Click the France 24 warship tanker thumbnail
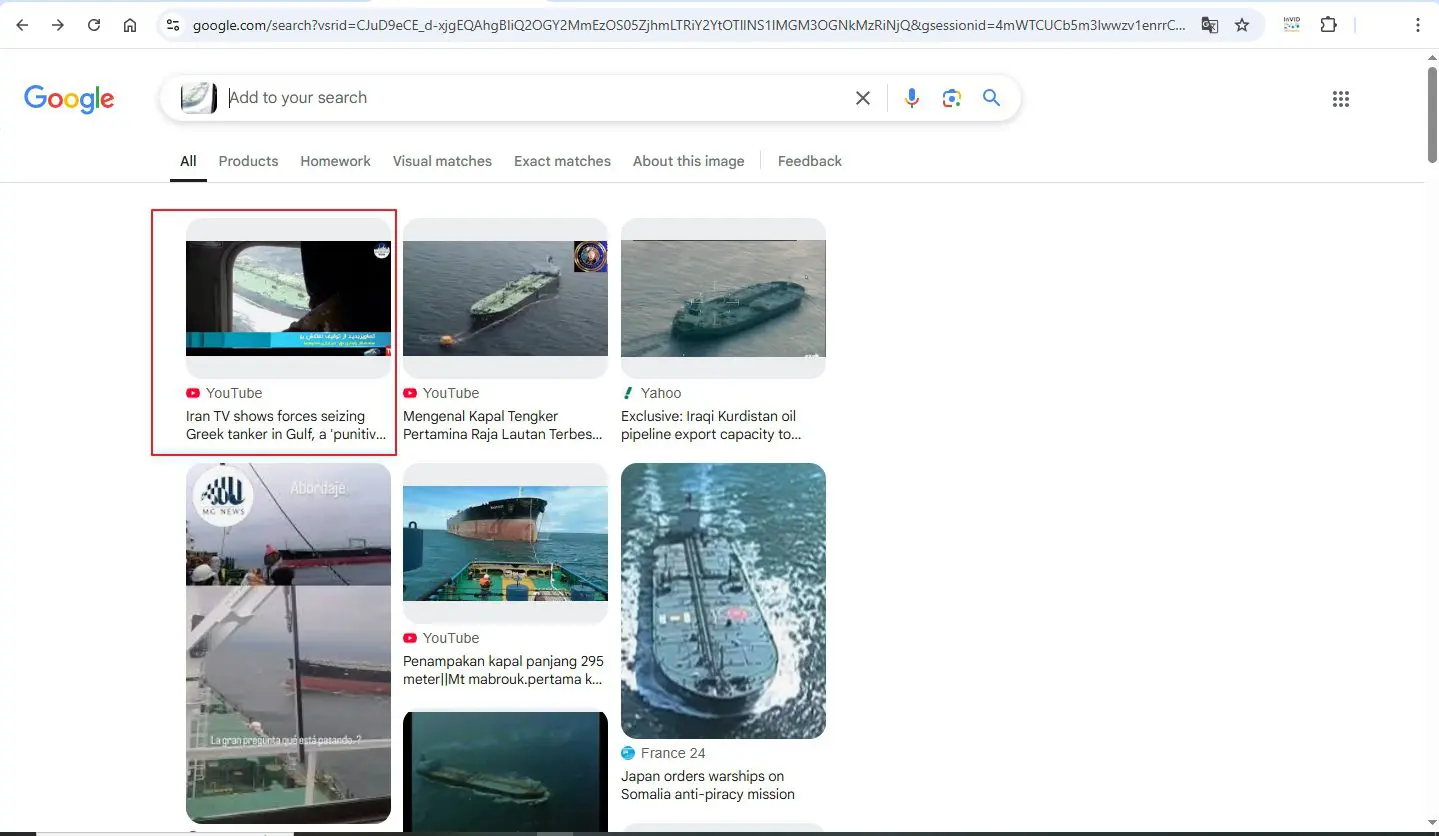The height and width of the screenshot is (836, 1439). click(x=723, y=601)
